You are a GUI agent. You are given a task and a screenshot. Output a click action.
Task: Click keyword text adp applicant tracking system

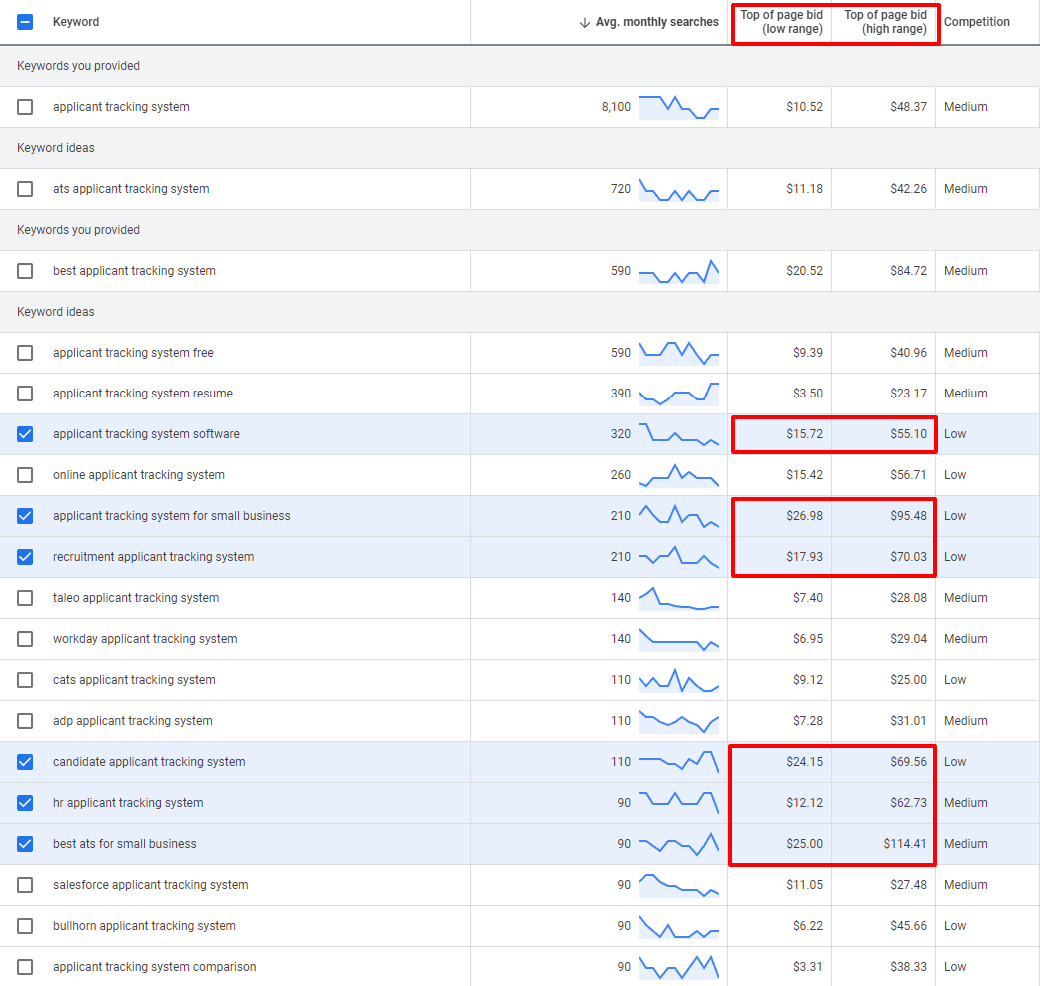[x=132, y=721]
